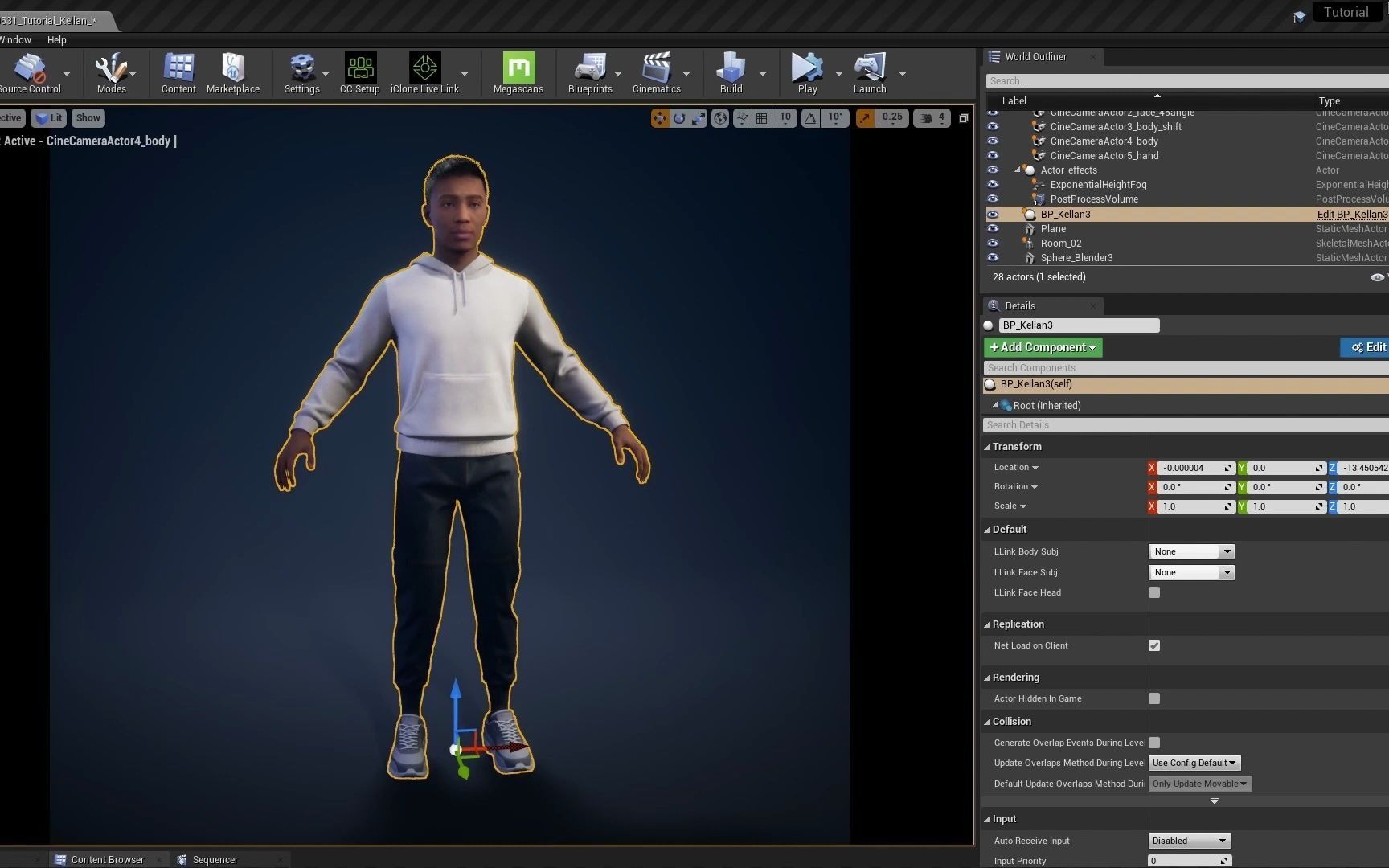Hide BP_Kellan3 with its eye icon
The image size is (1389, 868).
pyautogui.click(x=993, y=215)
